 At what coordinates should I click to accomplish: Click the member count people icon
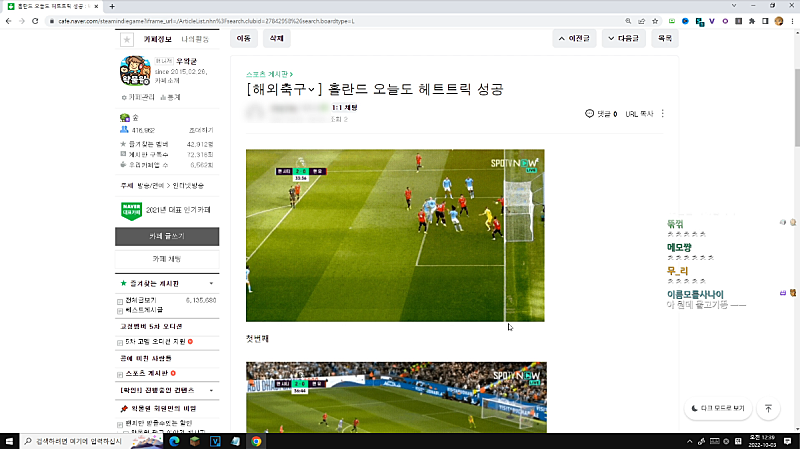point(124,130)
